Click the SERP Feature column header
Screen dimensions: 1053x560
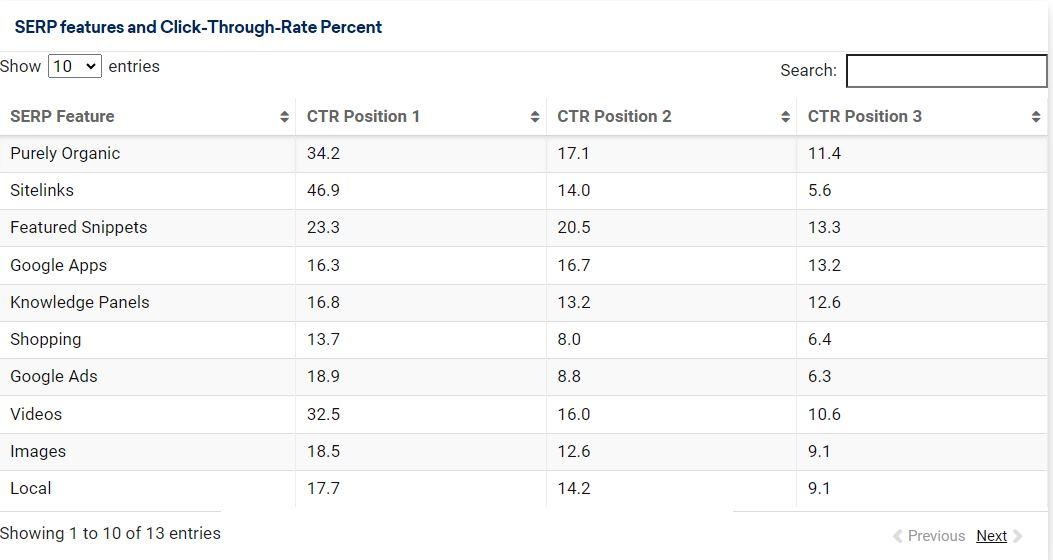(x=62, y=116)
